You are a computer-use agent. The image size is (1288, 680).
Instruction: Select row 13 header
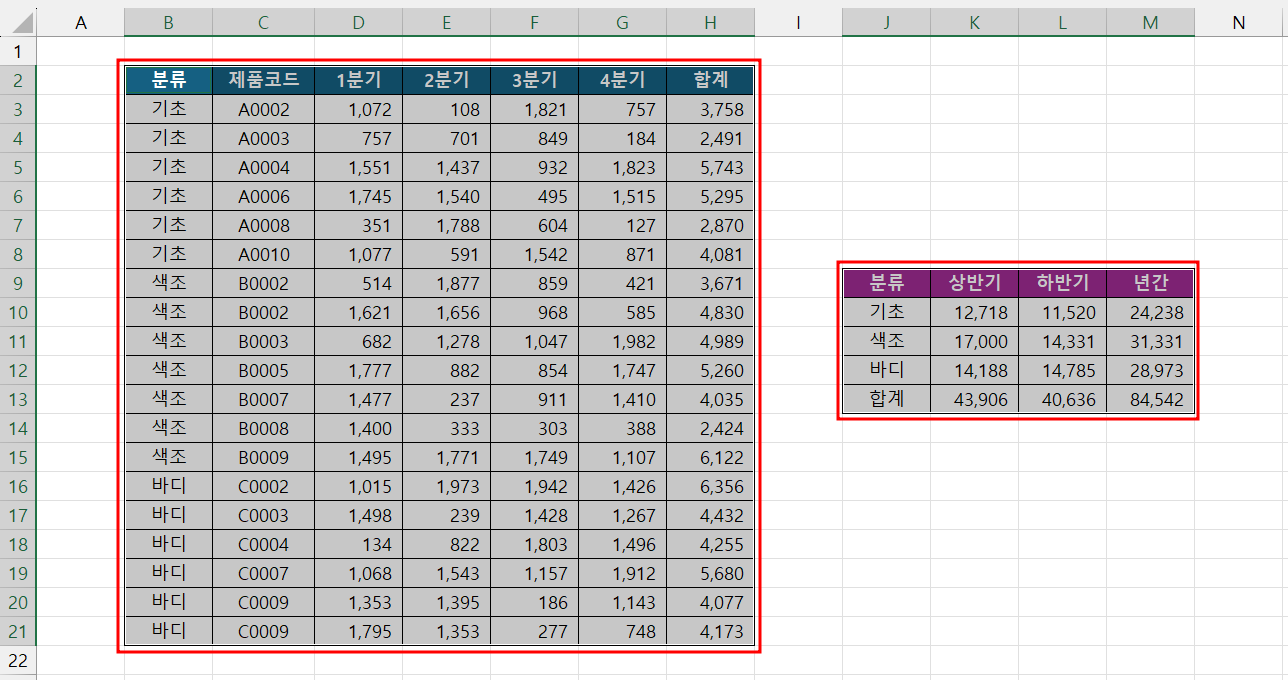pyautogui.click(x=18, y=400)
